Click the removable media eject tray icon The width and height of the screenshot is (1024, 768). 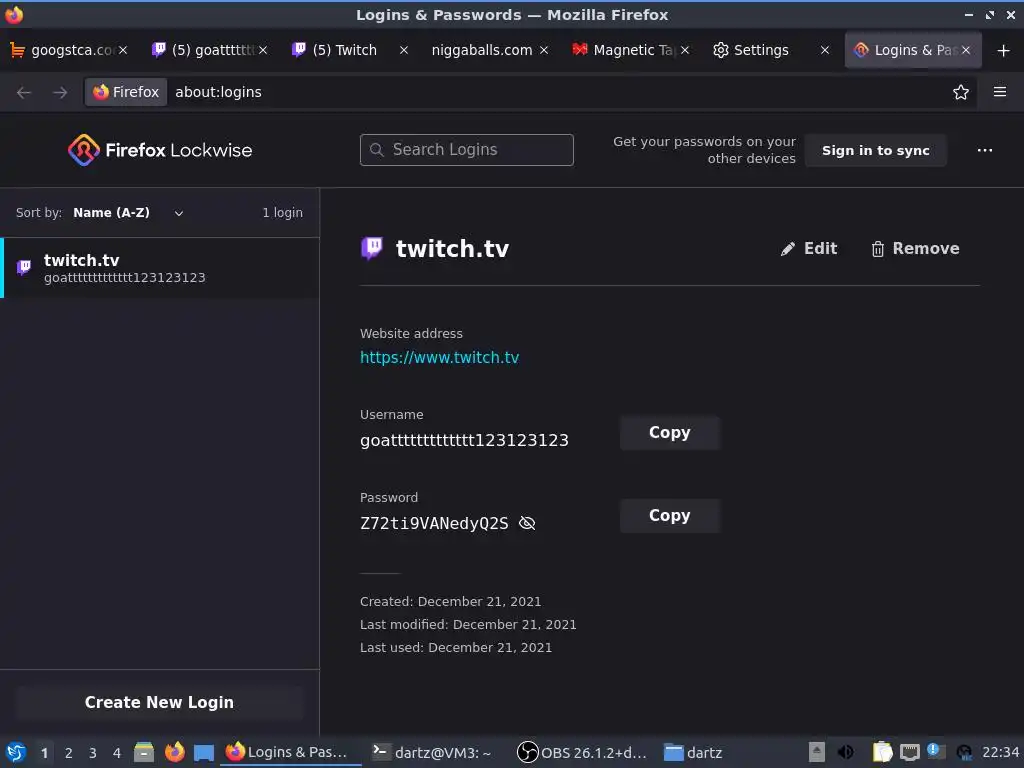tap(816, 752)
